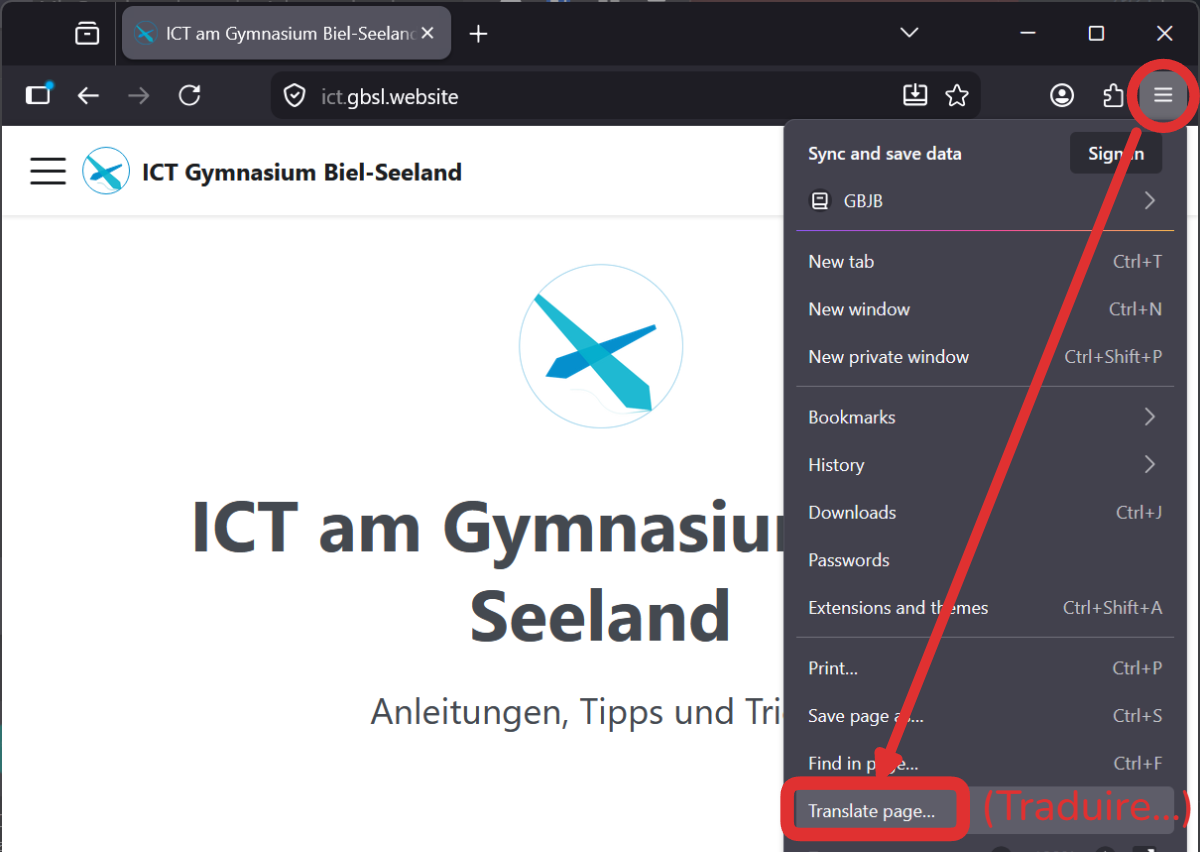This screenshot has height=852, width=1200.
Task: Open a new tab with plus icon
Action: pyautogui.click(x=479, y=34)
